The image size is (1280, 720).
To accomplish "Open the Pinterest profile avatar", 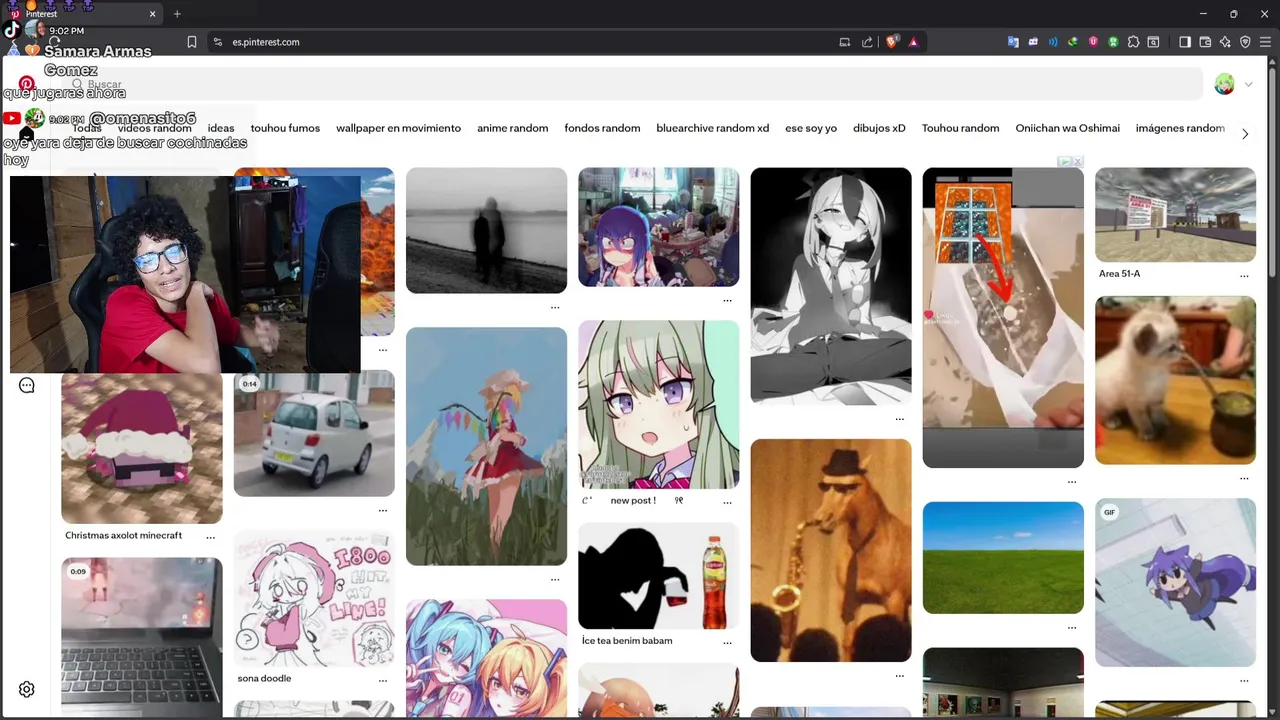I will 1224,84.
